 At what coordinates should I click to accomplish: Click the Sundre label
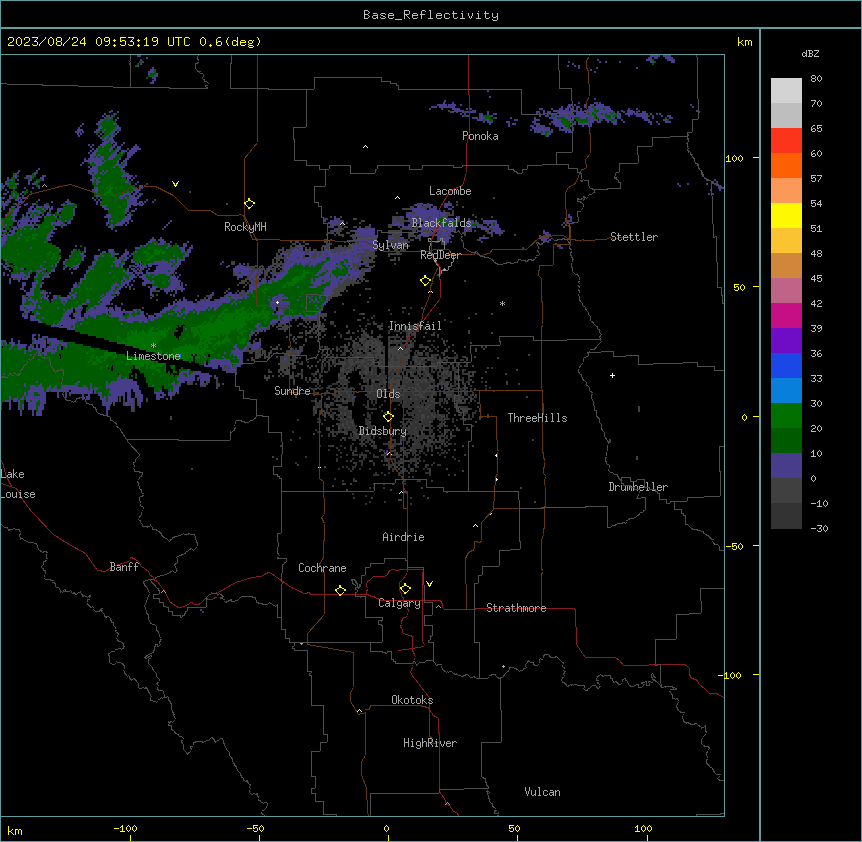tap(292, 391)
